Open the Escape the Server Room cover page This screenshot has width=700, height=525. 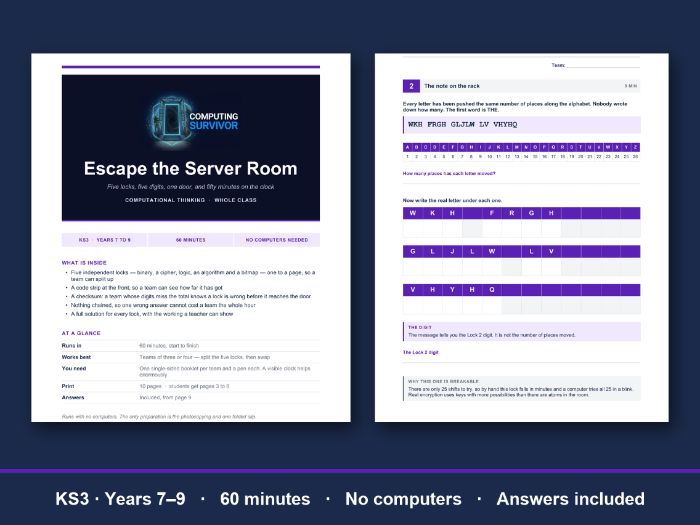coord(191,238)
